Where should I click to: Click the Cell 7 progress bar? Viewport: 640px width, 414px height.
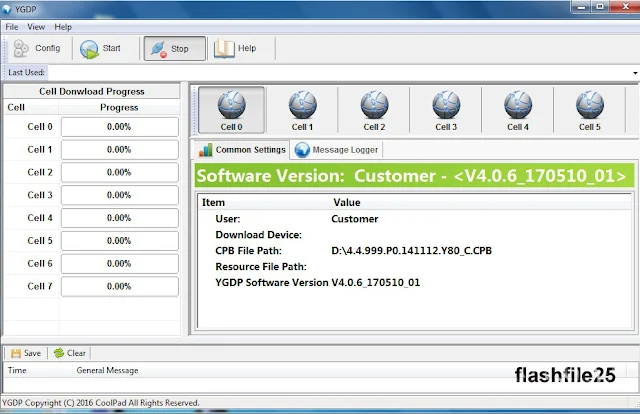[120, 286]
